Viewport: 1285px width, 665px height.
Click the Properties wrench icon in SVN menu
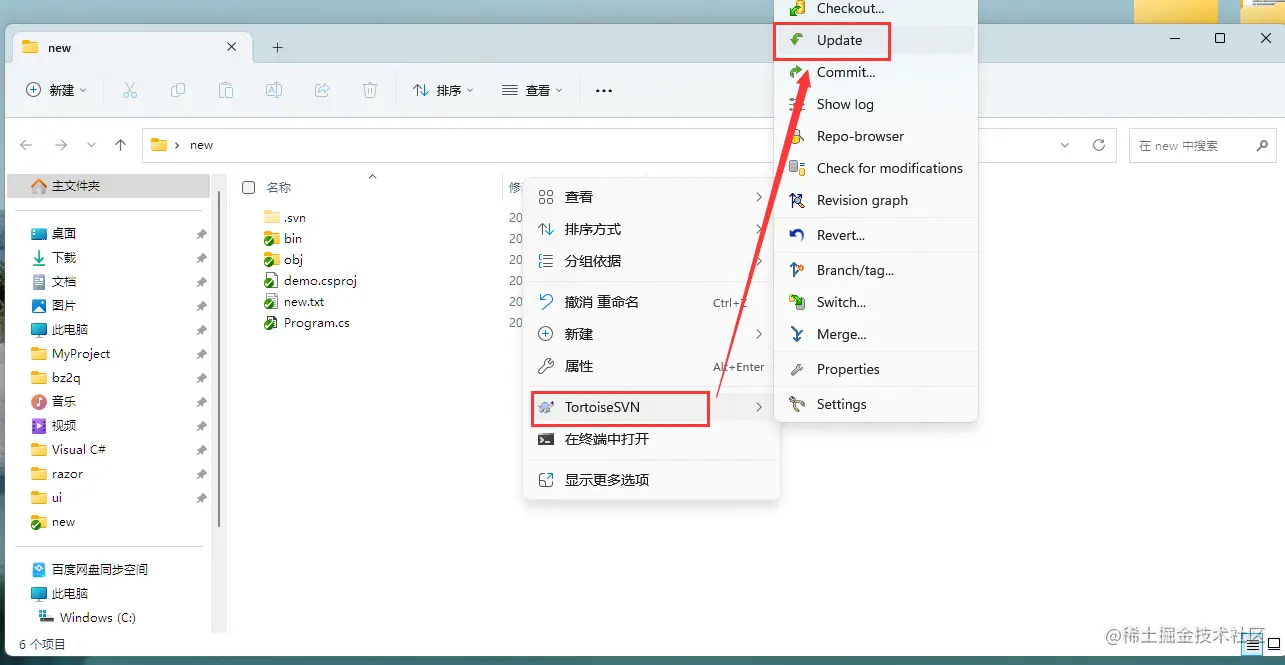pos(797,369)
